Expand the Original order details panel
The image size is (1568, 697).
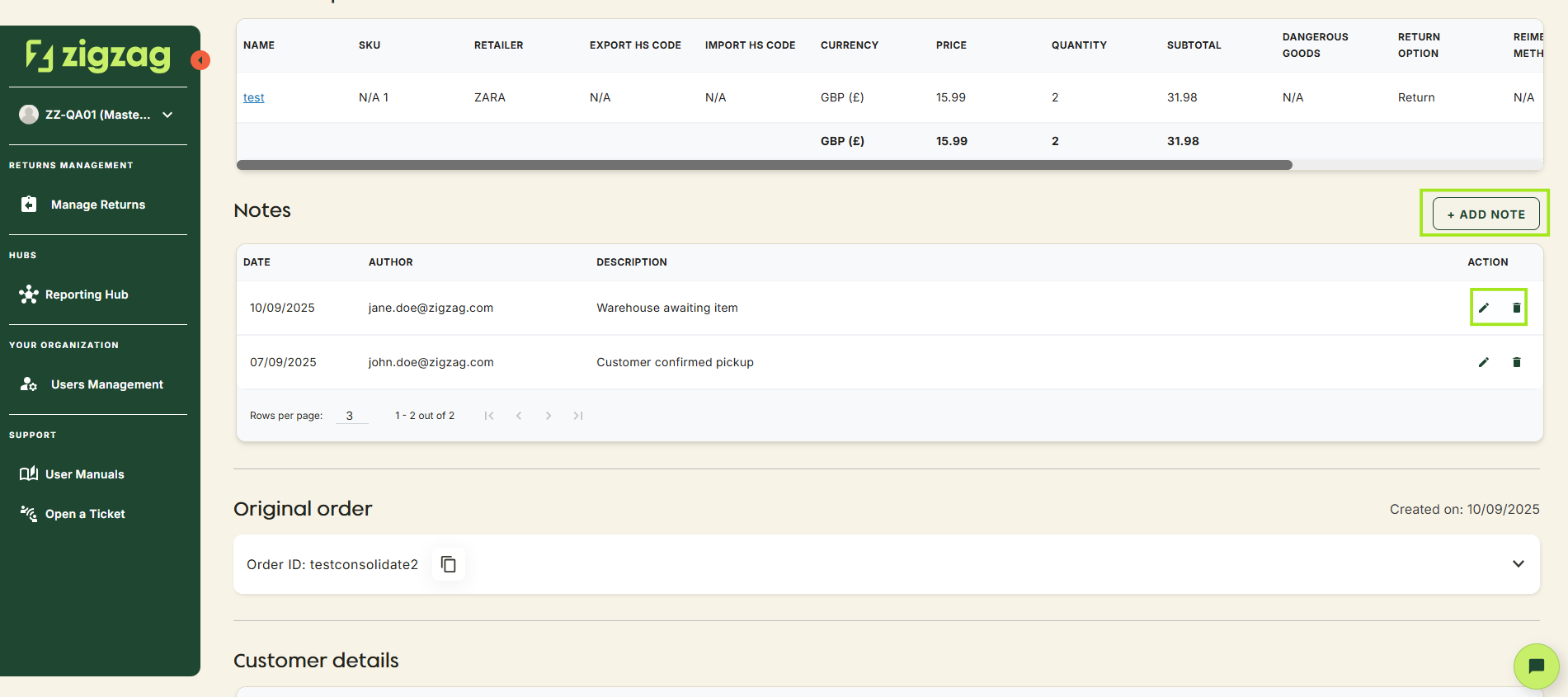(x=1518, y=564)
